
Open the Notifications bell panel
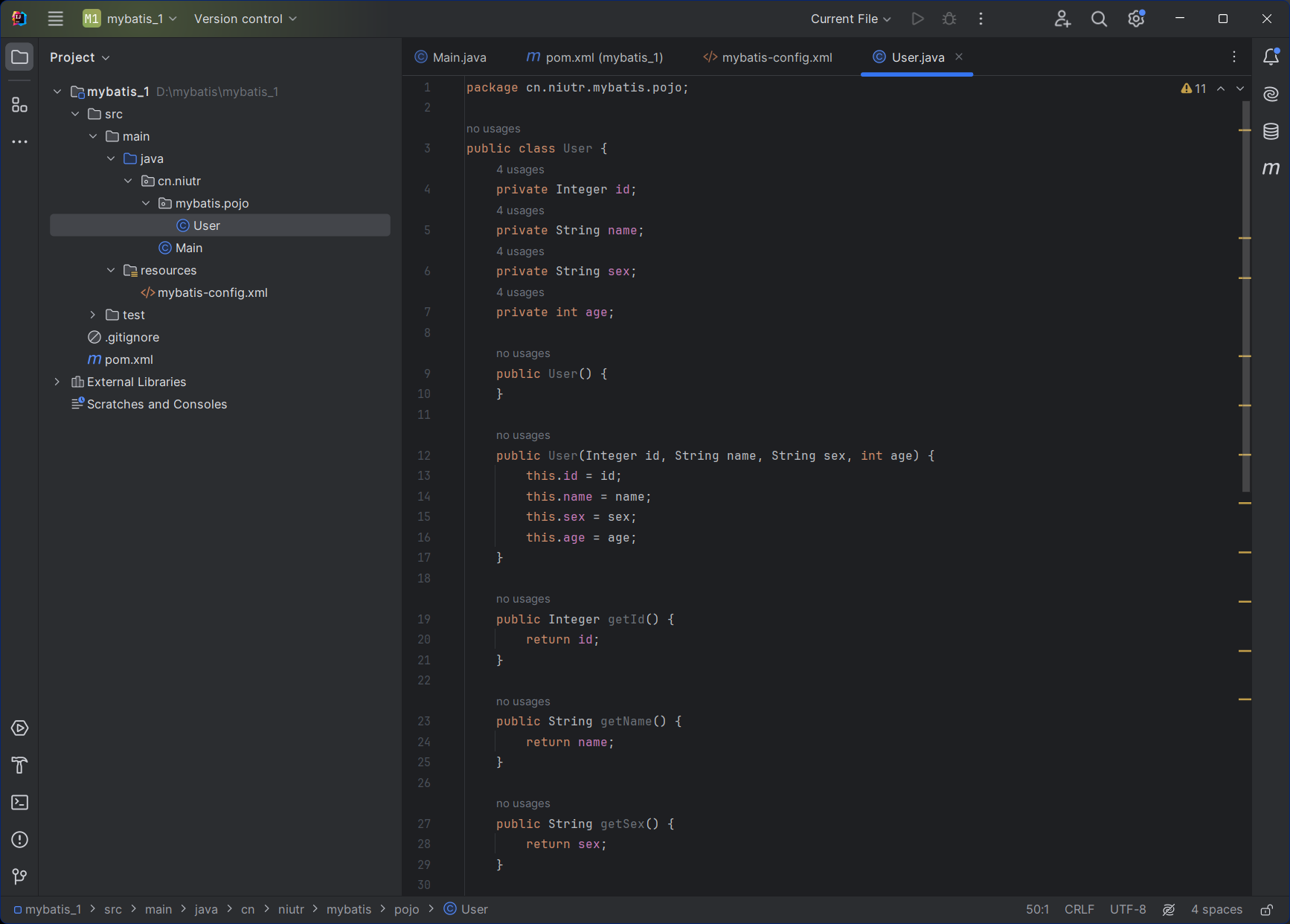[1271, 57]
